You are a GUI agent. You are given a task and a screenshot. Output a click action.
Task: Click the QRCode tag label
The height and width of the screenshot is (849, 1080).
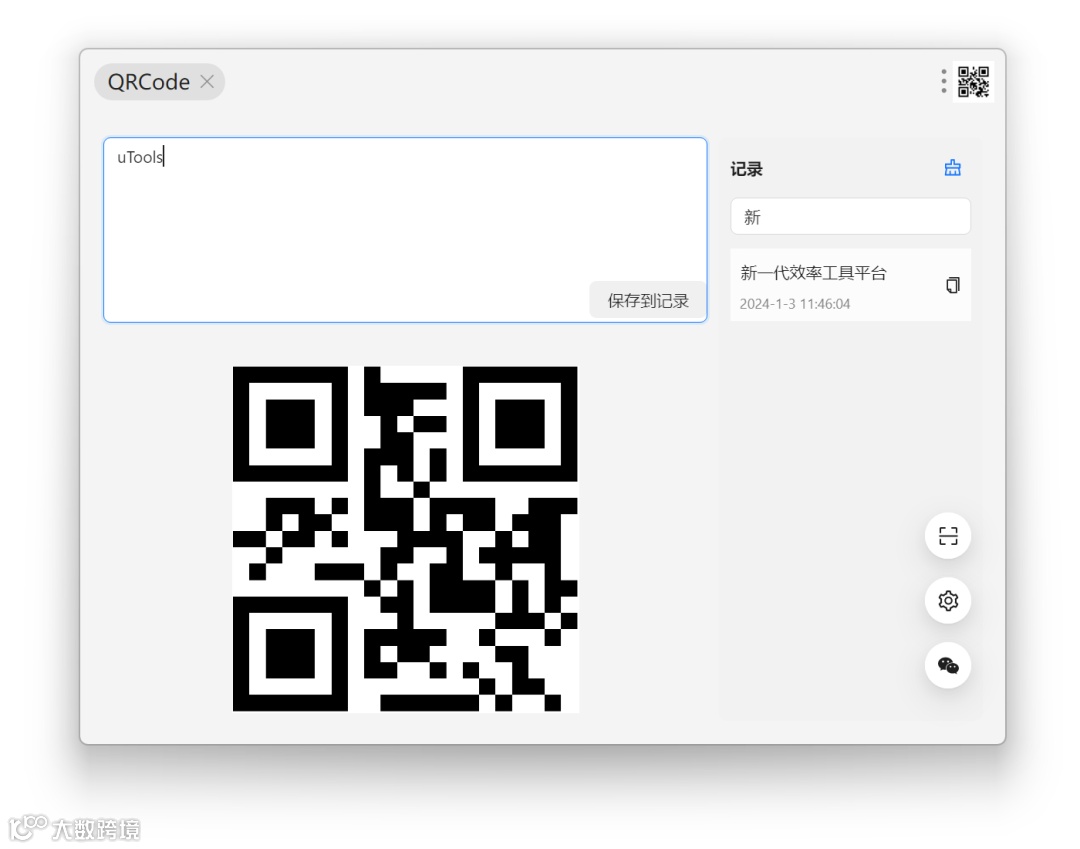pos(149,82)
